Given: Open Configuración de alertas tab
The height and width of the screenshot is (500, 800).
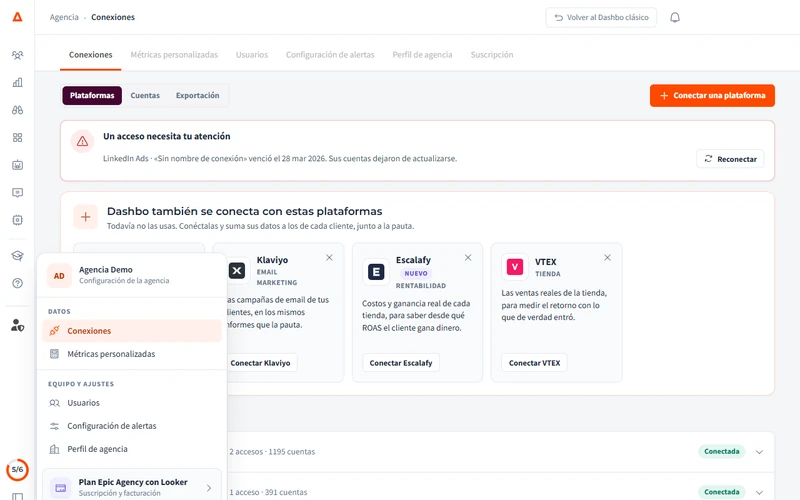Looking at the screenshot, I should coord(330,55).
